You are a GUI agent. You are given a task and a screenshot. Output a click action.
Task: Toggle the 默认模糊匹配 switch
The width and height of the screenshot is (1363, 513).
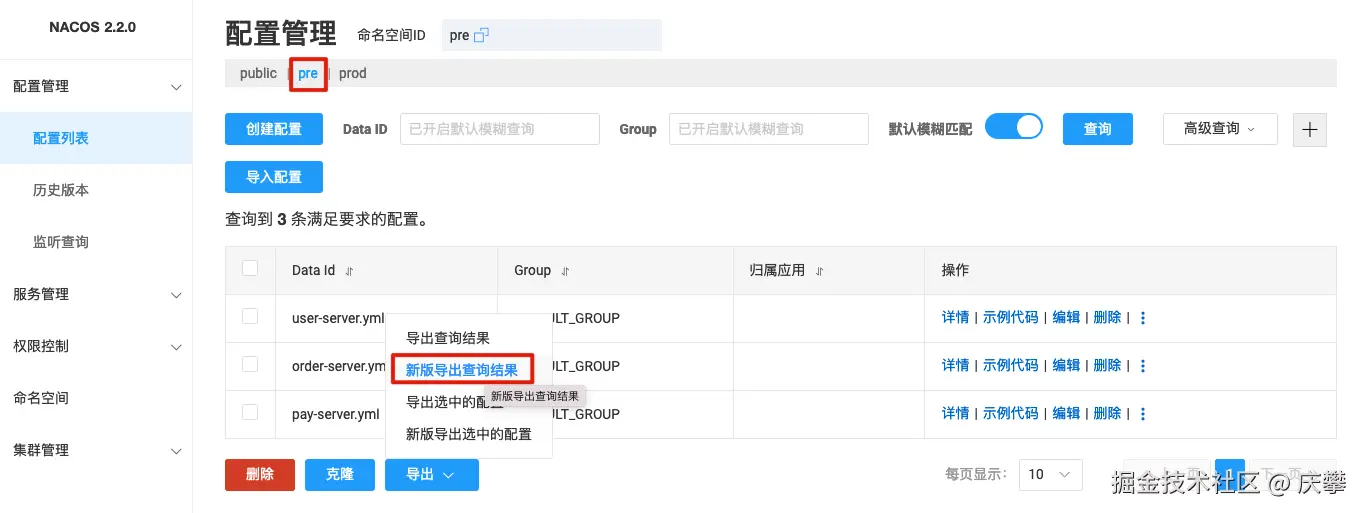[1014, 127]
